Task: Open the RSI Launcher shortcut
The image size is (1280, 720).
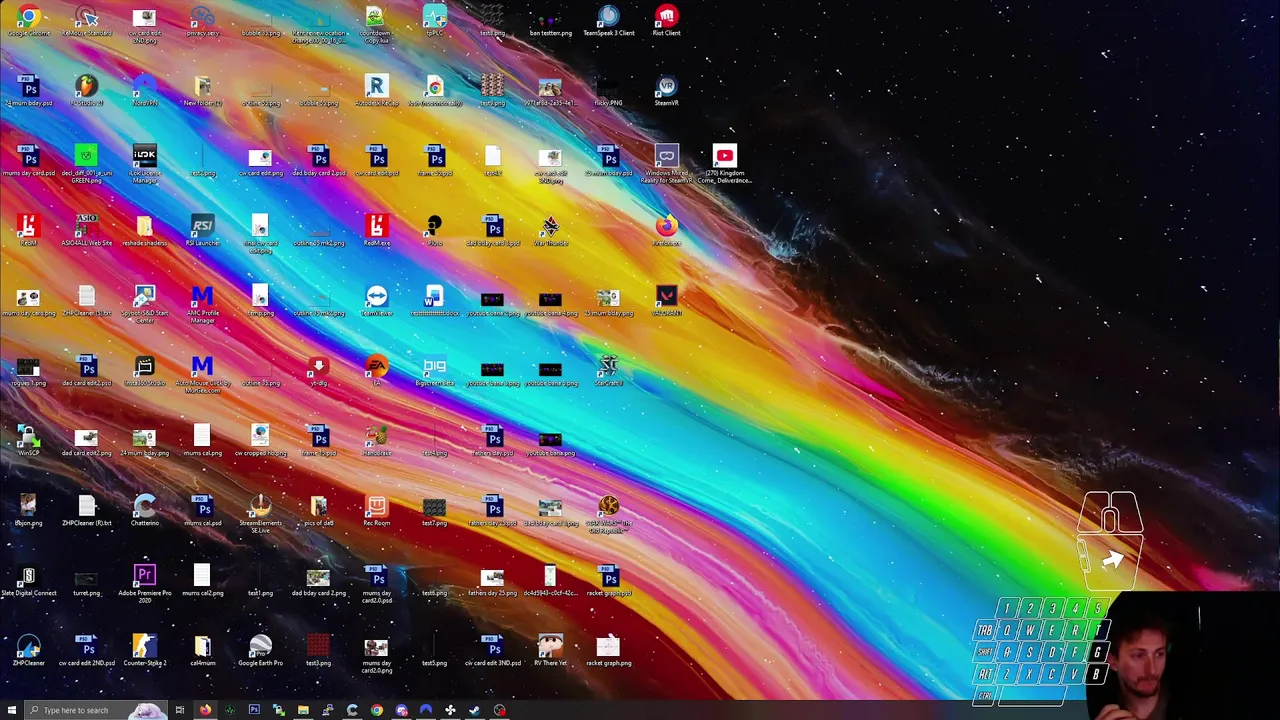Action: point(202,227)
